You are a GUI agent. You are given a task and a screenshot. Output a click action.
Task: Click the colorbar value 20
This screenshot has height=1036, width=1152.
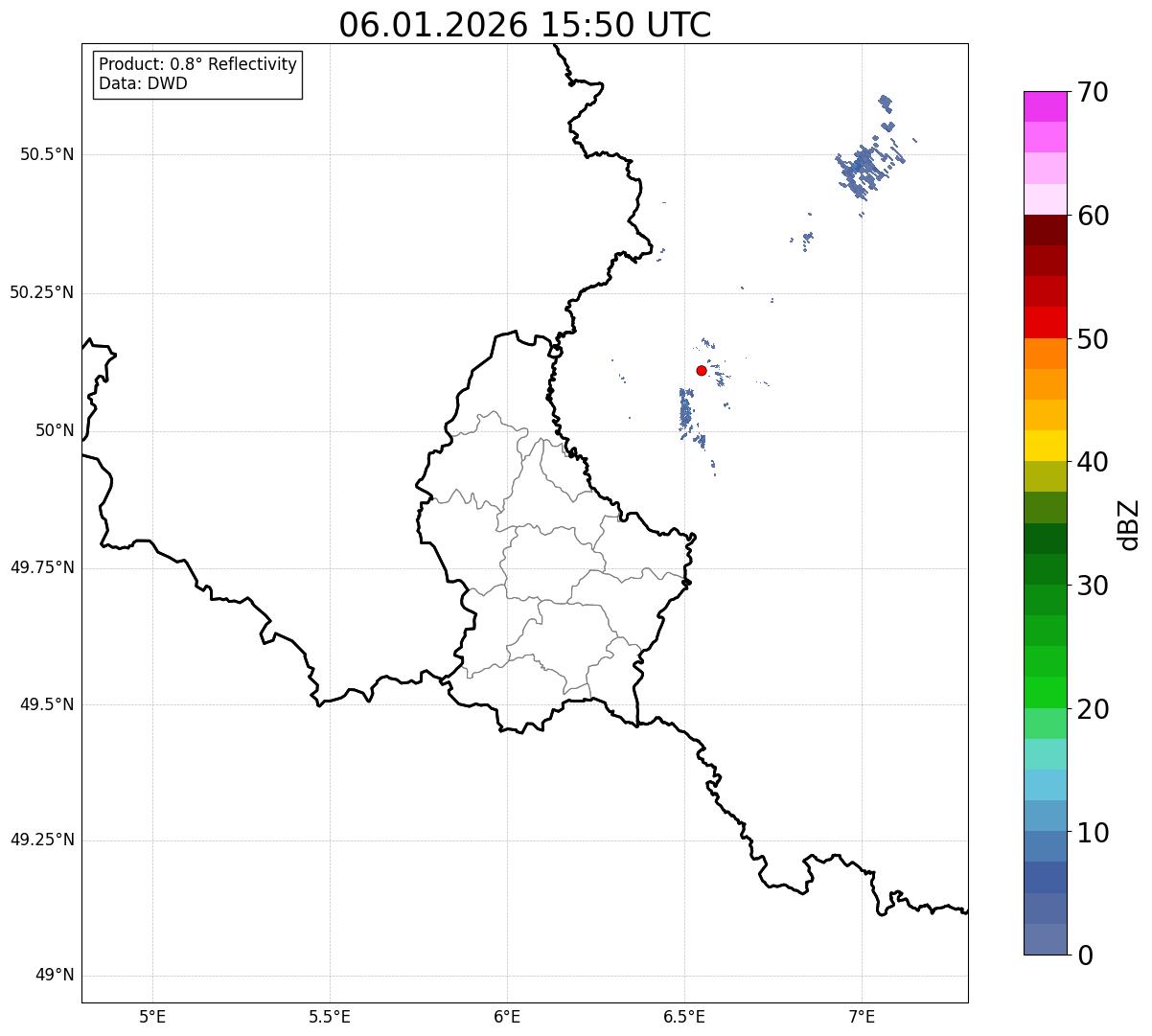point(1093,709)
